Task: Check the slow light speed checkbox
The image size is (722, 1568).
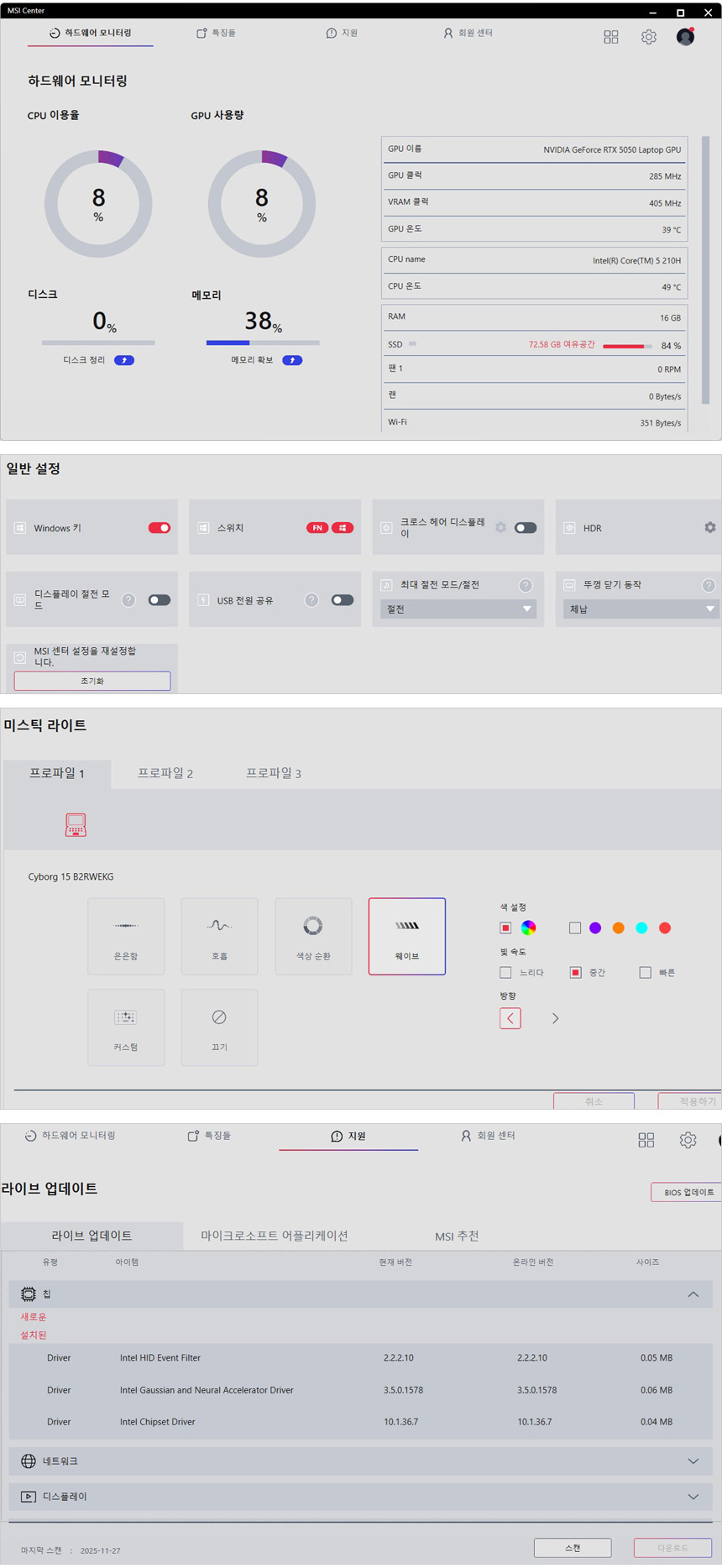Action: pyautogui.click(x=505, y=972)
